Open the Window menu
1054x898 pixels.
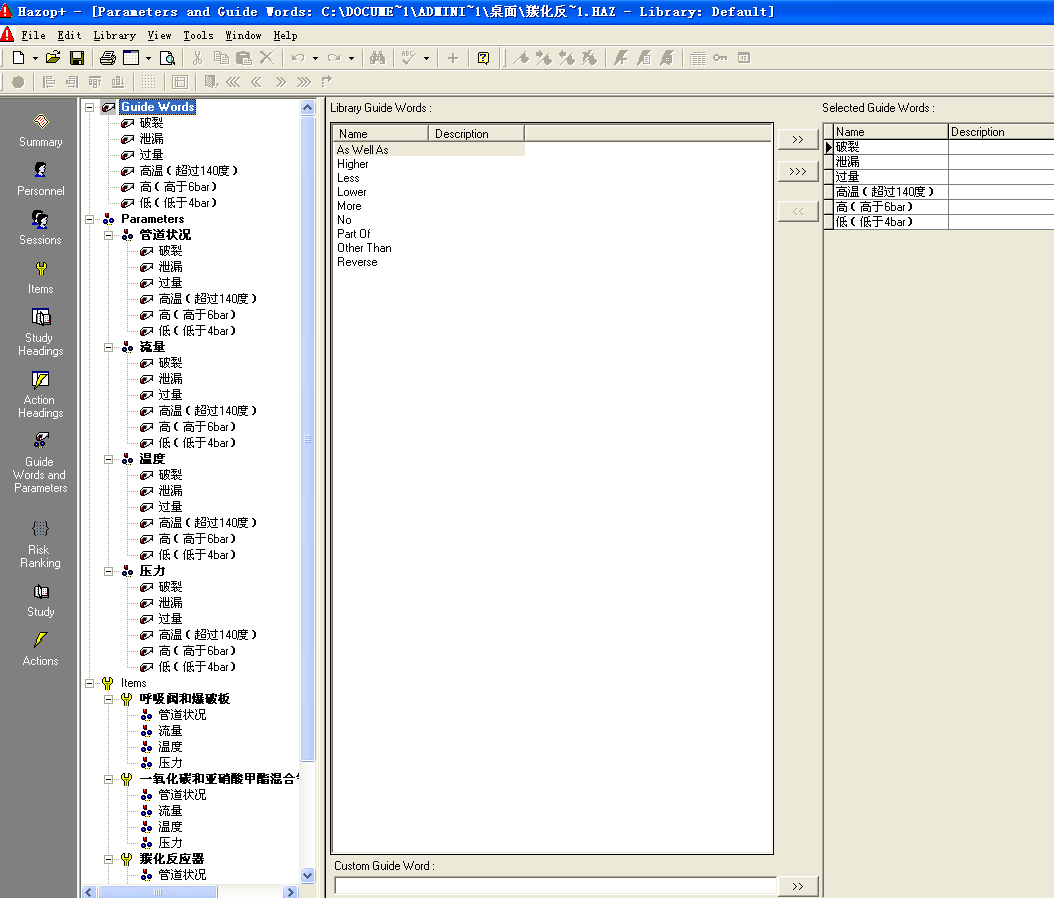click(243, 36)
